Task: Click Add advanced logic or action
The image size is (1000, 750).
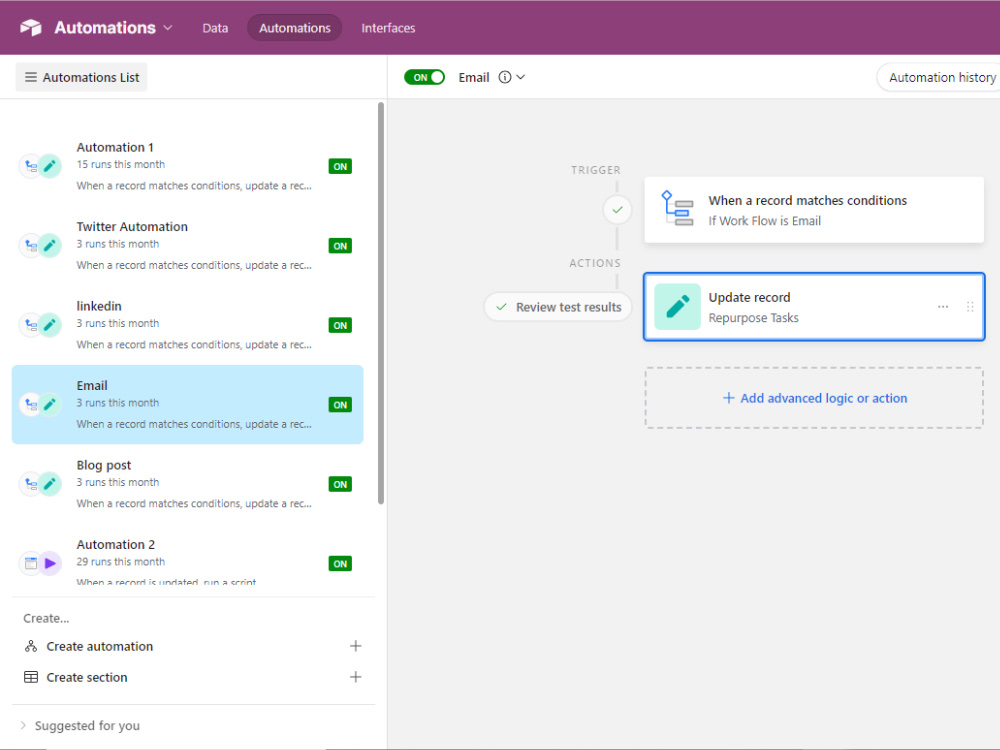Action: coord(814,398)
